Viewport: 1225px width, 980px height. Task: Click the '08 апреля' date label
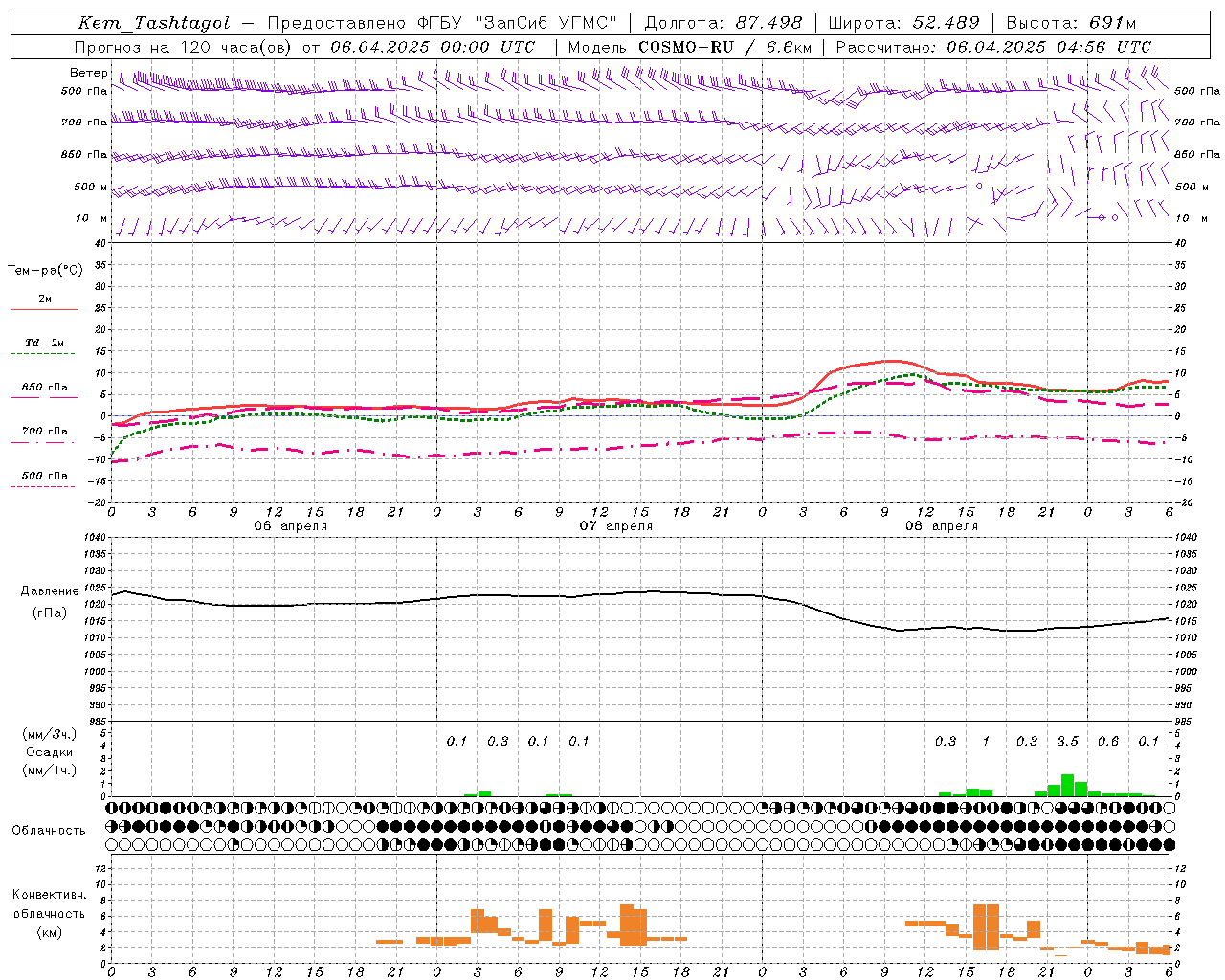click(x=942, y=526)
